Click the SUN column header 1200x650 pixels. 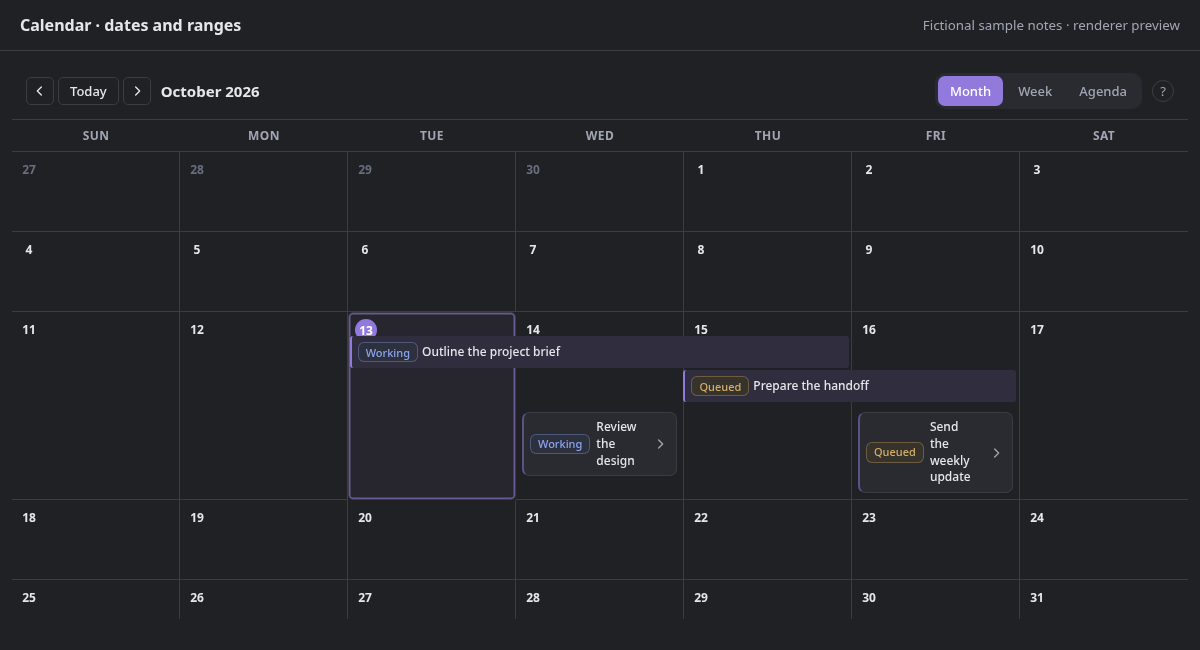(x=96, y=136)
